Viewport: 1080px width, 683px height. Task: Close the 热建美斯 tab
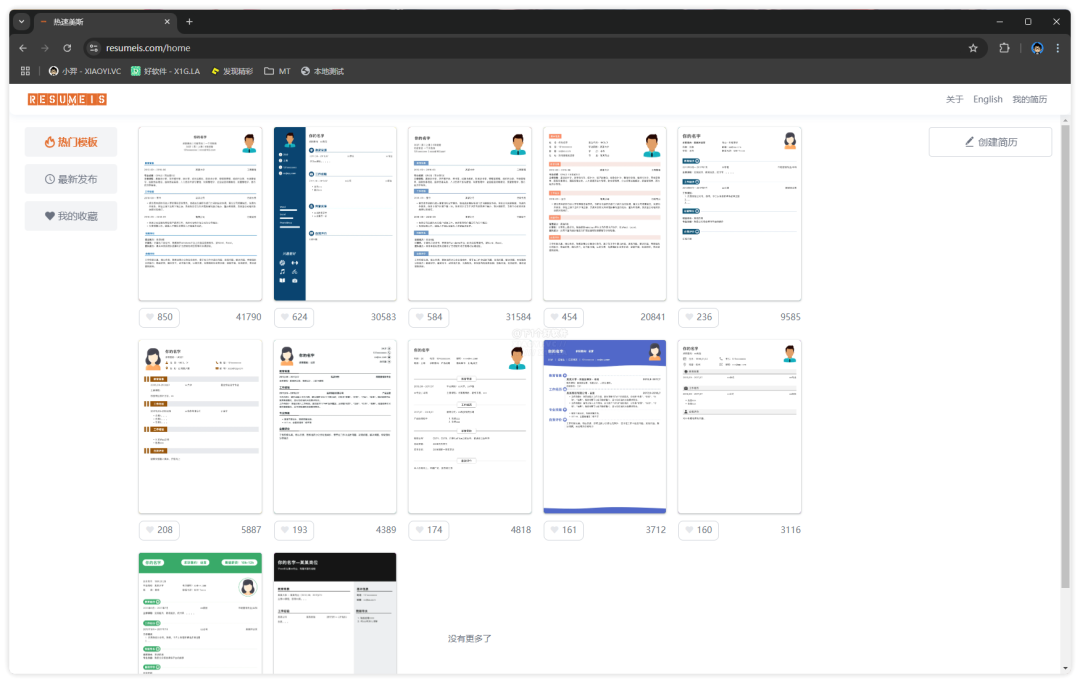click(x=167, y=22)
